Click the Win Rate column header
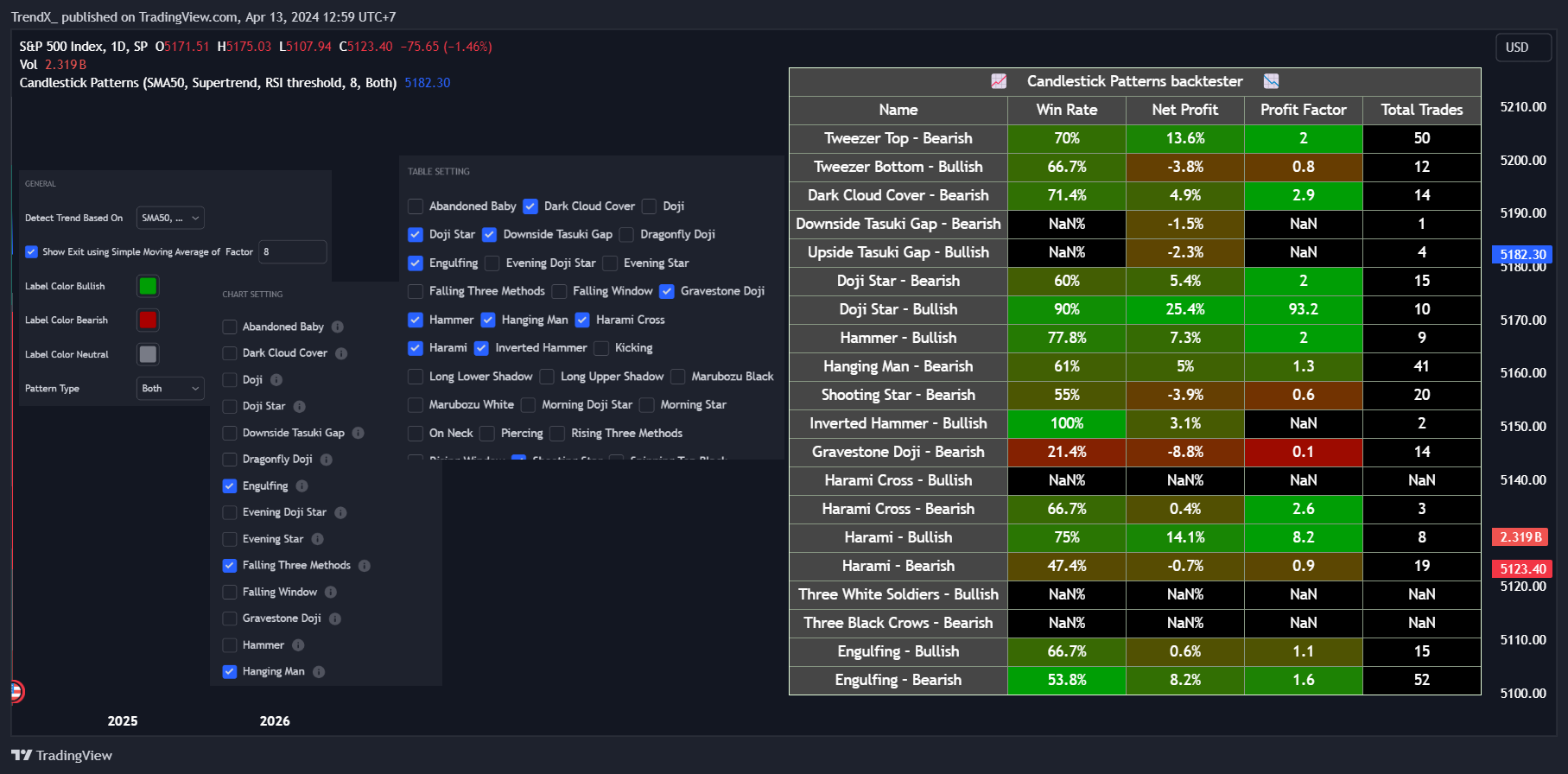Viewport: 1568px width, 774px height. click(x=1067, y=110)
